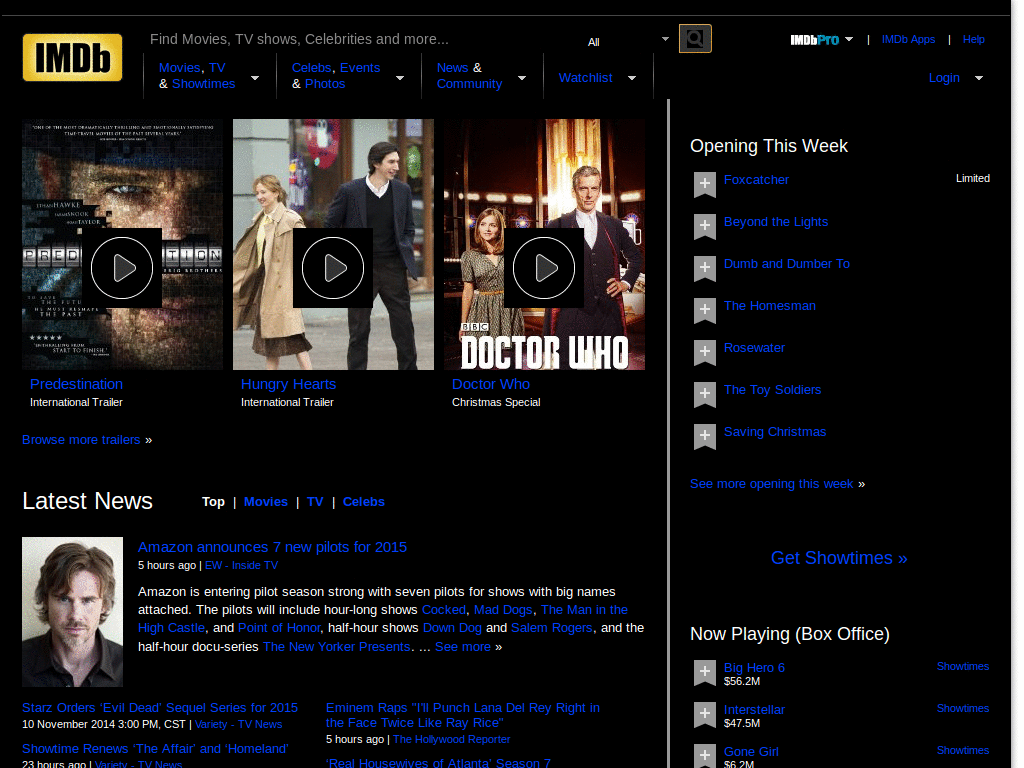Click into the Find Movies search field
1024x768 pixels.
coord(362,39)
